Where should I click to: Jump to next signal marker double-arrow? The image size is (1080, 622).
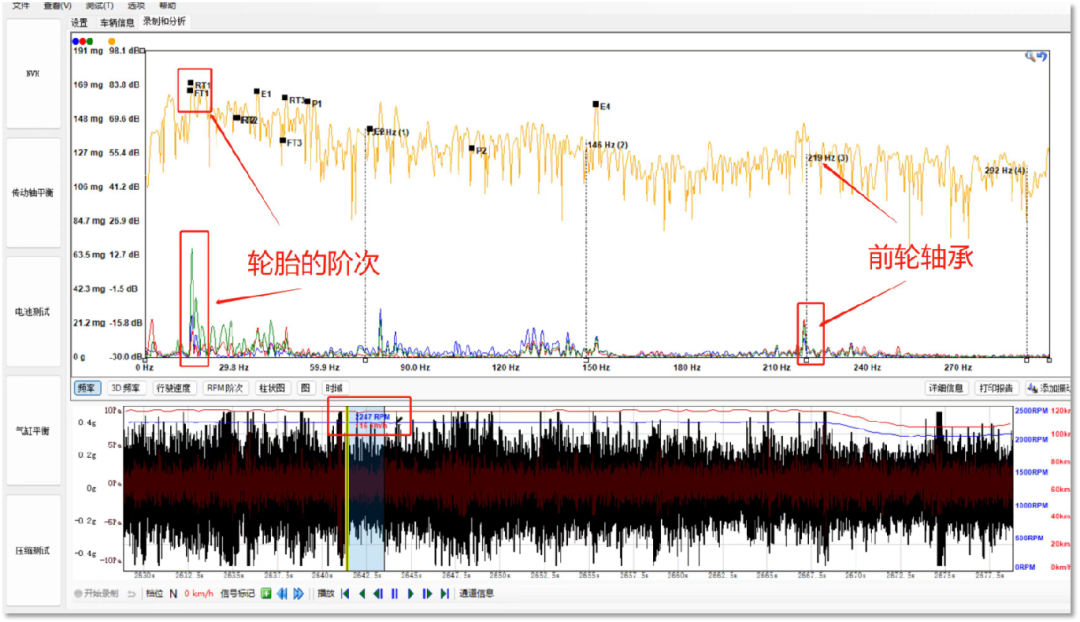click(x=298, y=593)
